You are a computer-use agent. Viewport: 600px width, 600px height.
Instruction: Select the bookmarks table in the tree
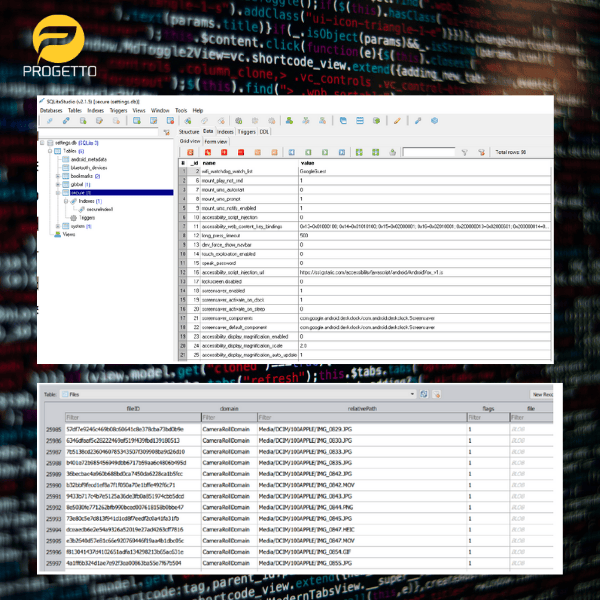(x=80, y=175)
